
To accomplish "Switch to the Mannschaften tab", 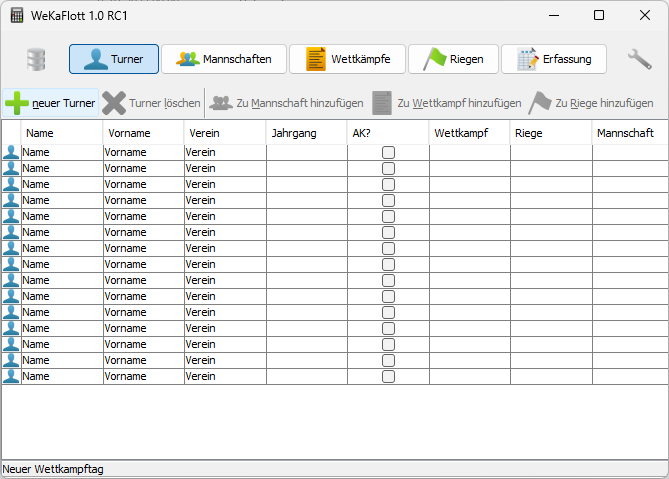I will coord(224,59).
